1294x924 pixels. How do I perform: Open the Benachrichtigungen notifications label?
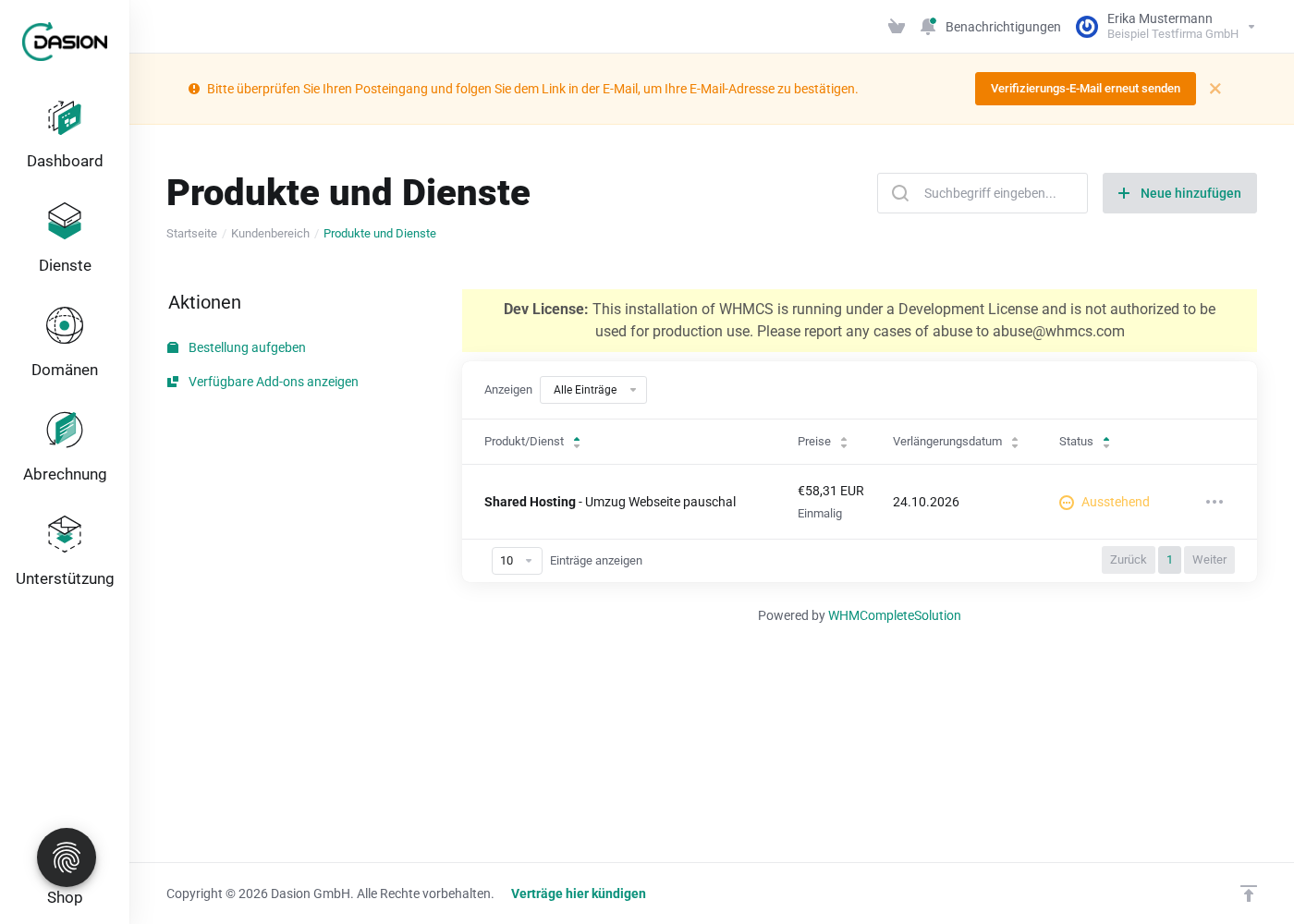pyautogui.click(x=1003, y=27)
